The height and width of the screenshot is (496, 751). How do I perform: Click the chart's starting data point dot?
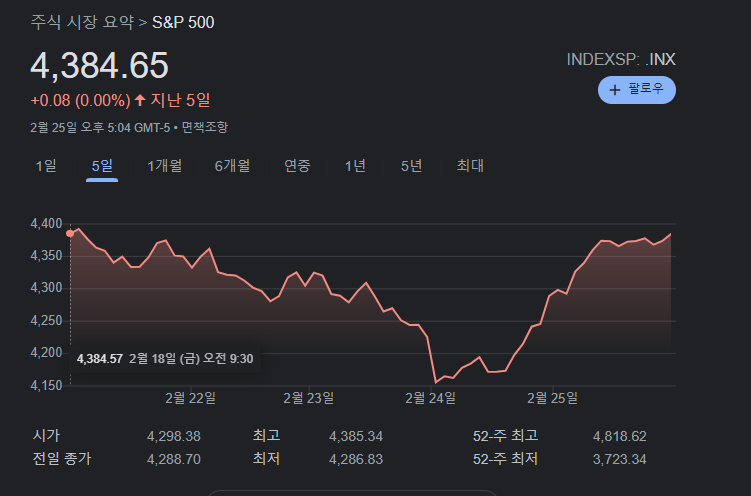click(x=70, y=234)
